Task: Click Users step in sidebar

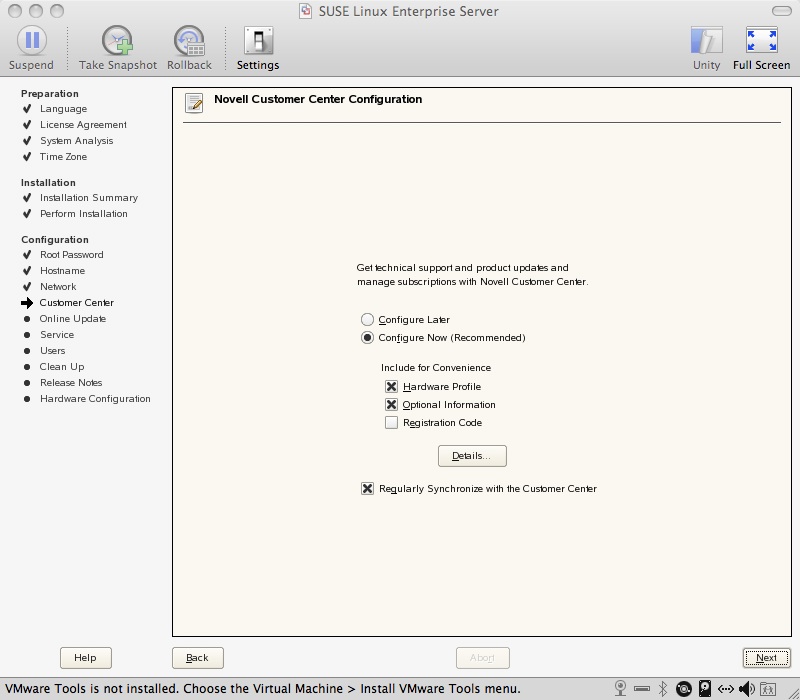Action: [x=53, y=351]
